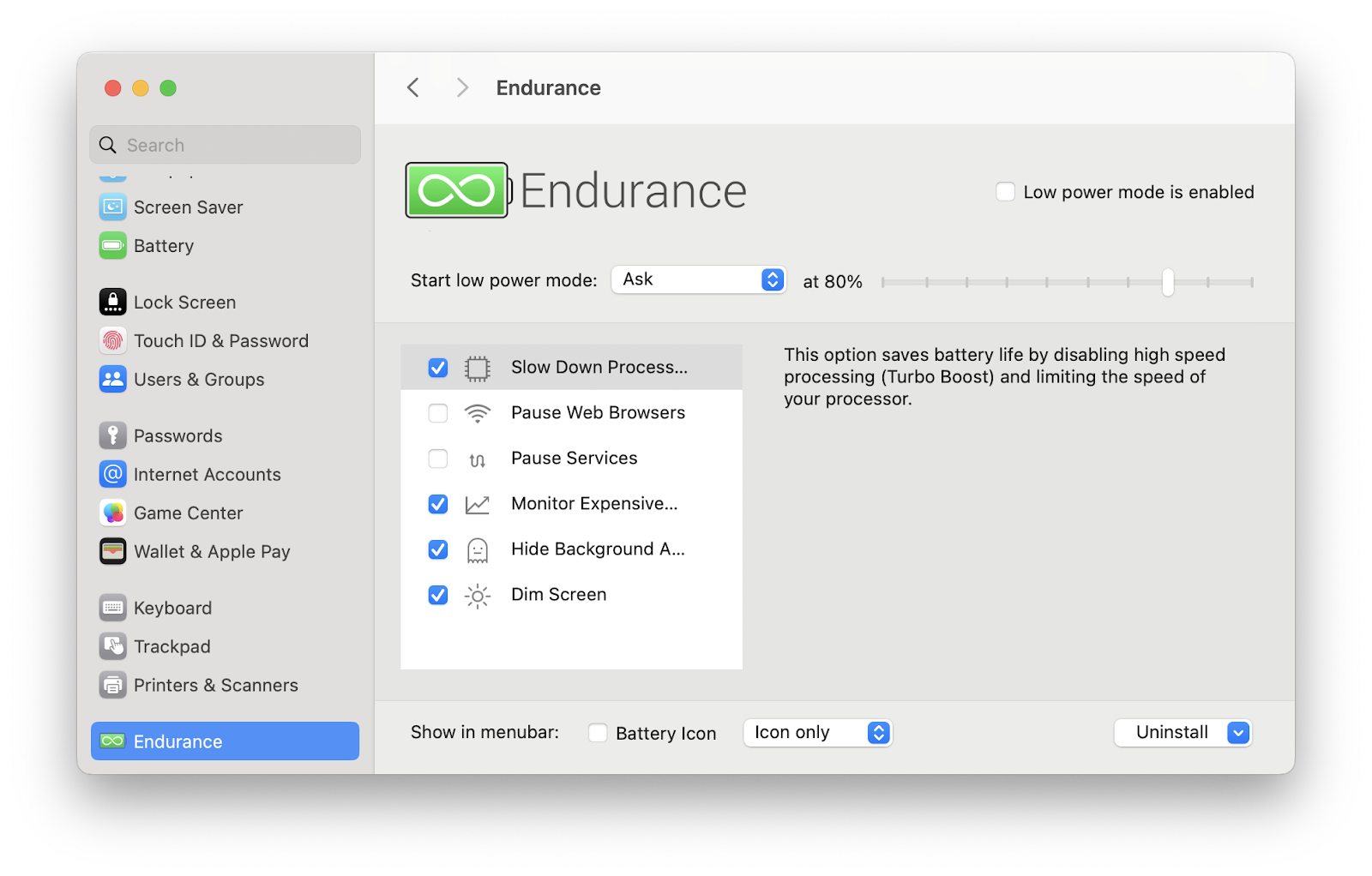Viewport: 1372px width, 876px height.
Task: Click the Trackpad icon in sidebar
Action: coord(112,646)
